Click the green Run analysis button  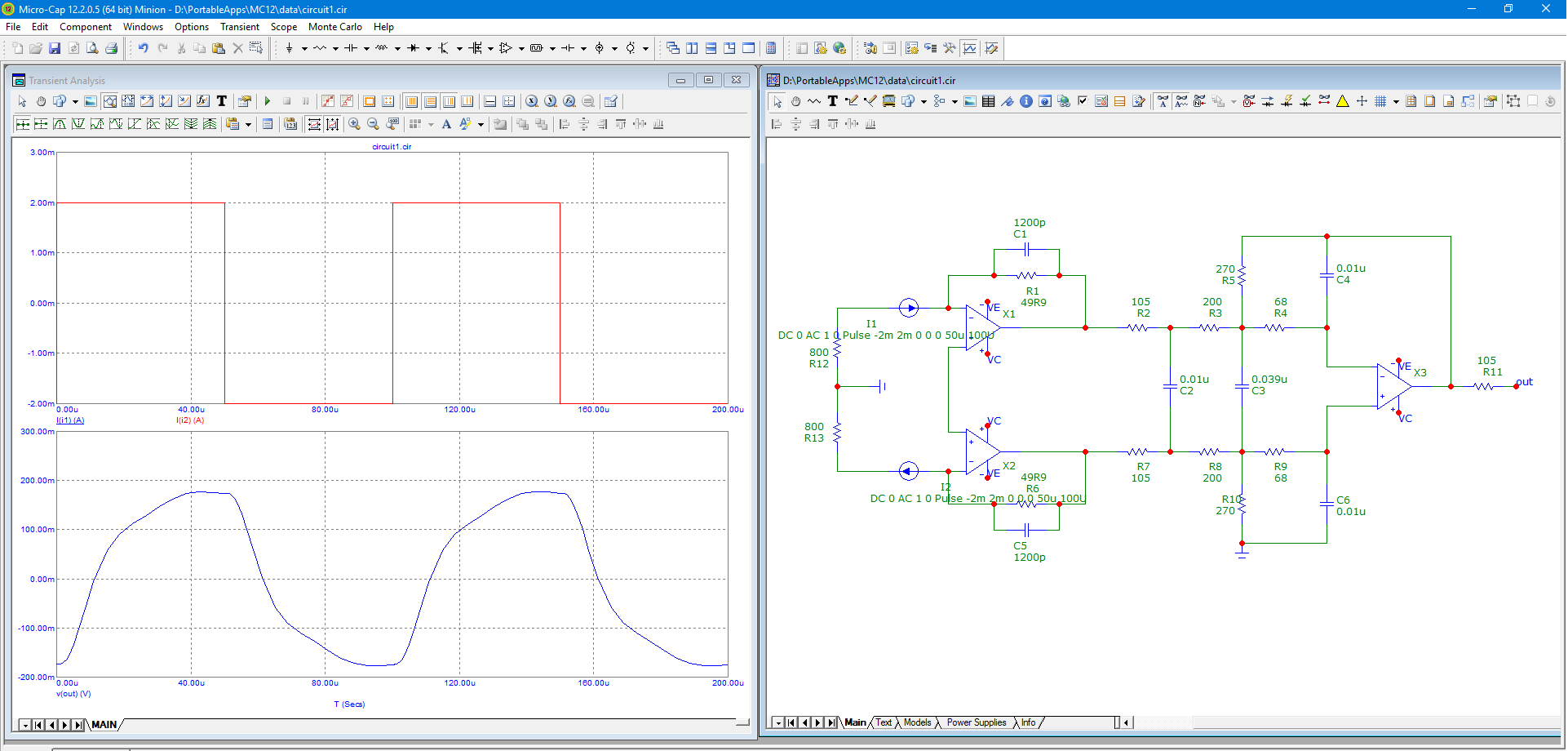click(268, 101)
